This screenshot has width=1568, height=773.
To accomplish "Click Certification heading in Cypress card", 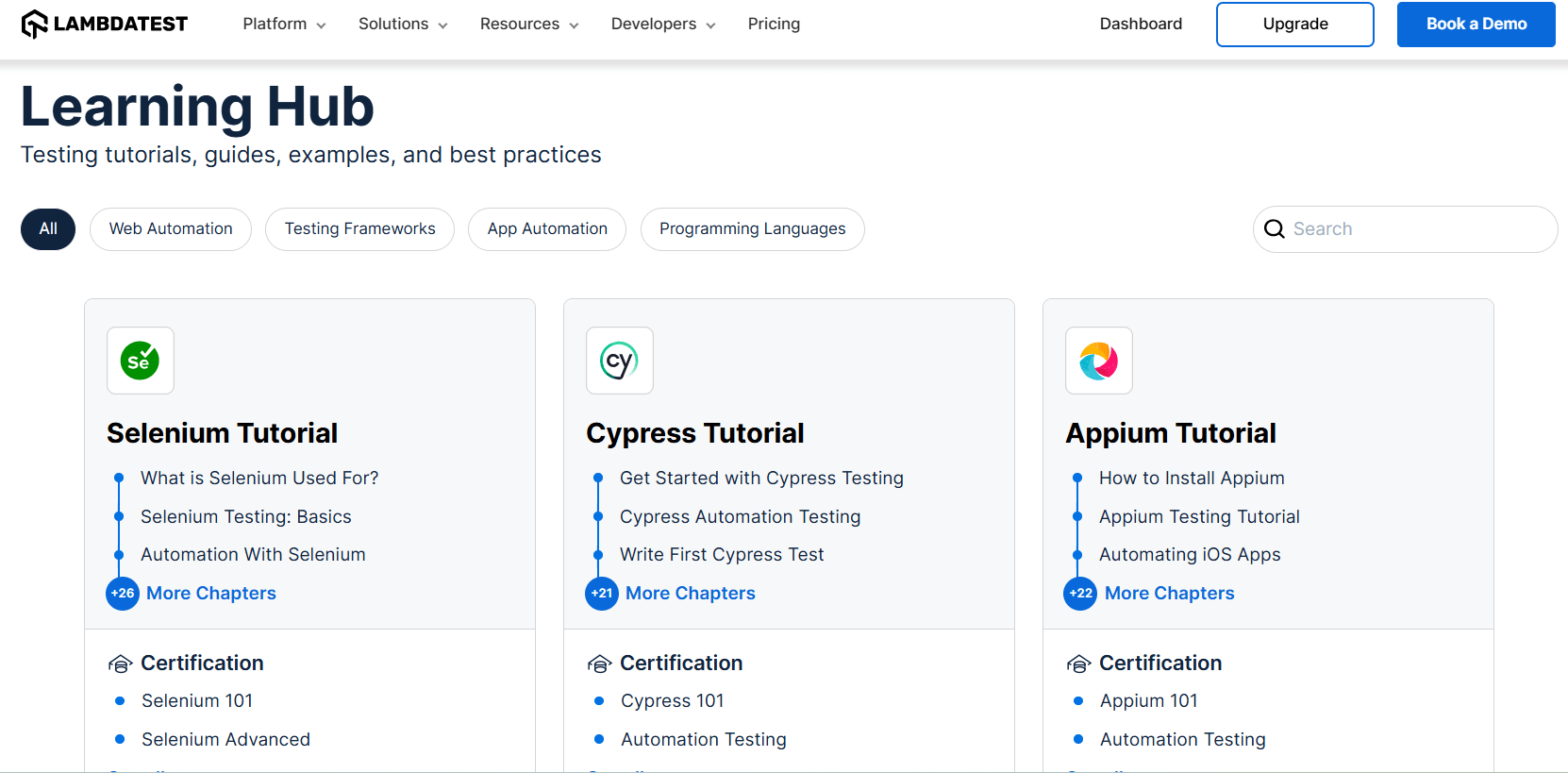I will point(681,664).
